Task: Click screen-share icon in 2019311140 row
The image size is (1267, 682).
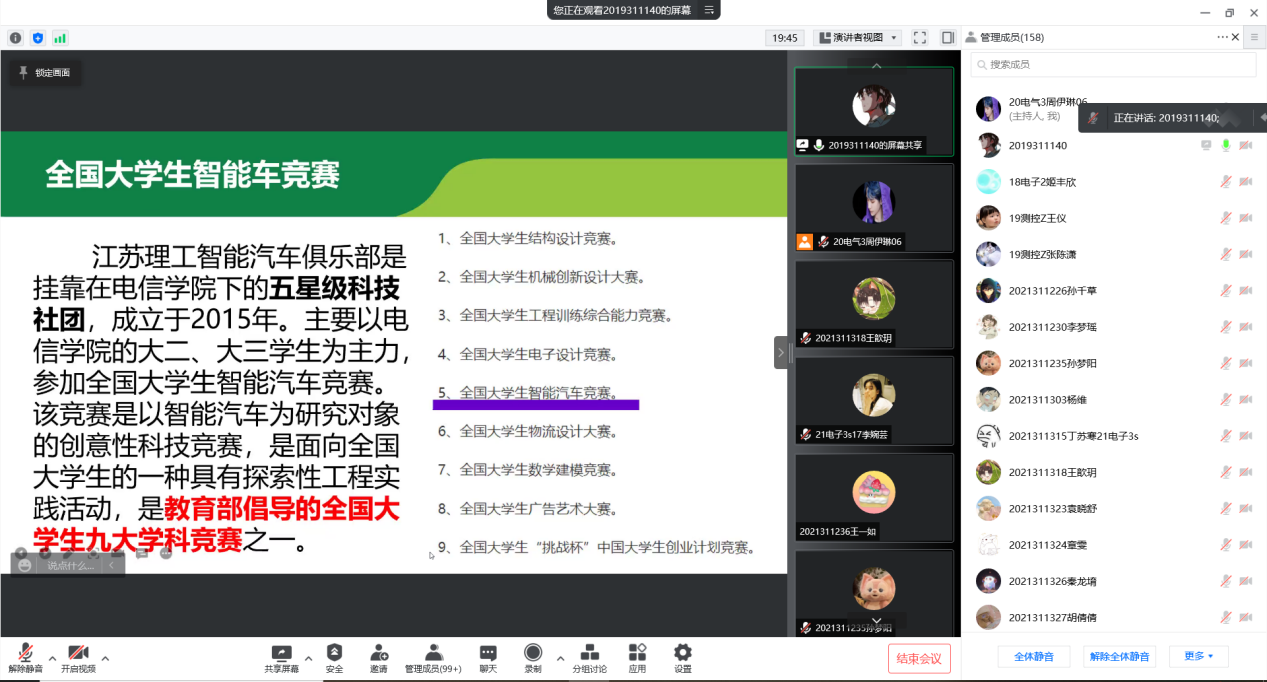Action: pyautogui.click(x=1206, y=145)
